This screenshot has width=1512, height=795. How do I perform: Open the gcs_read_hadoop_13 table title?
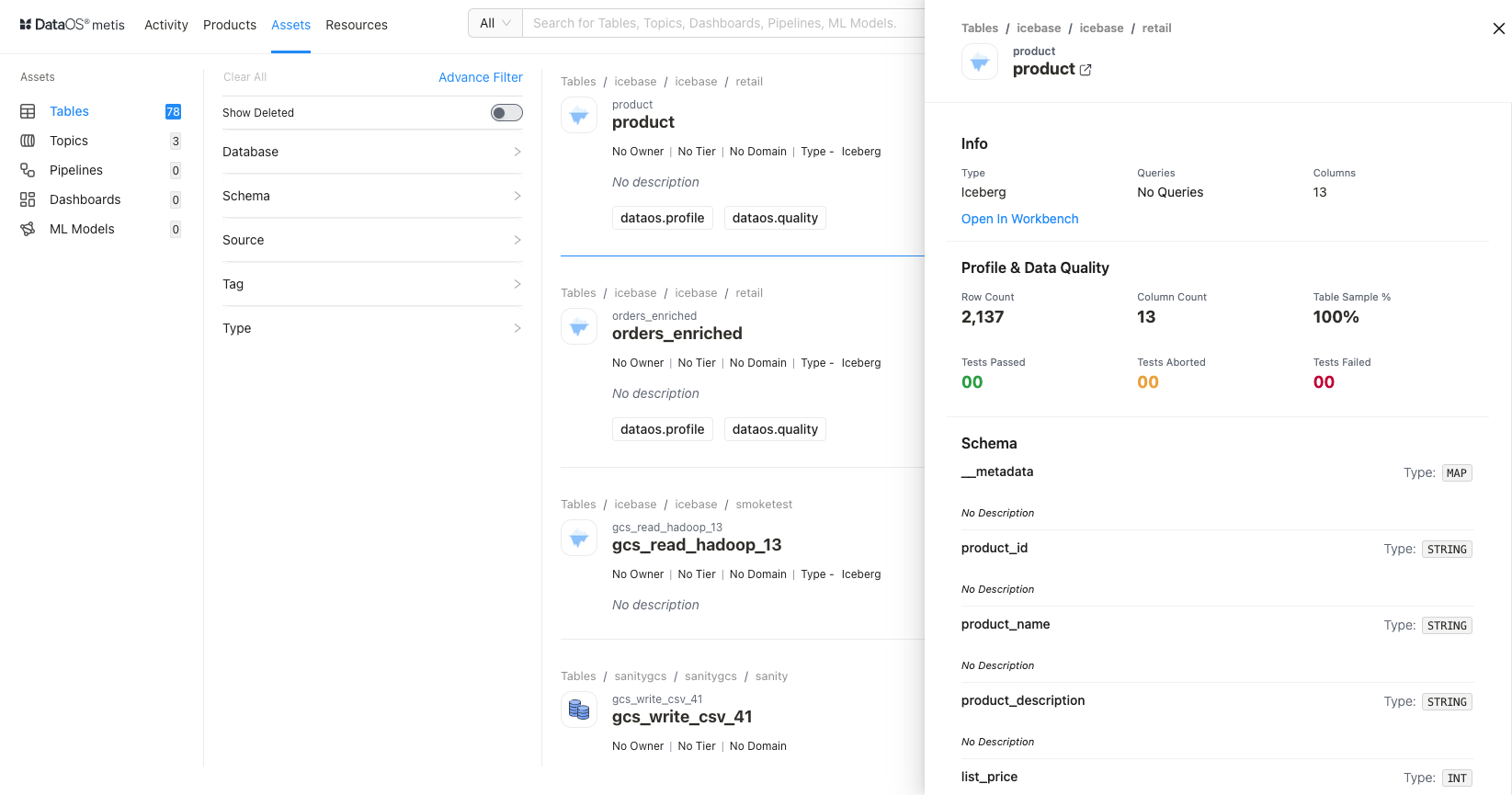coord(697,545)
